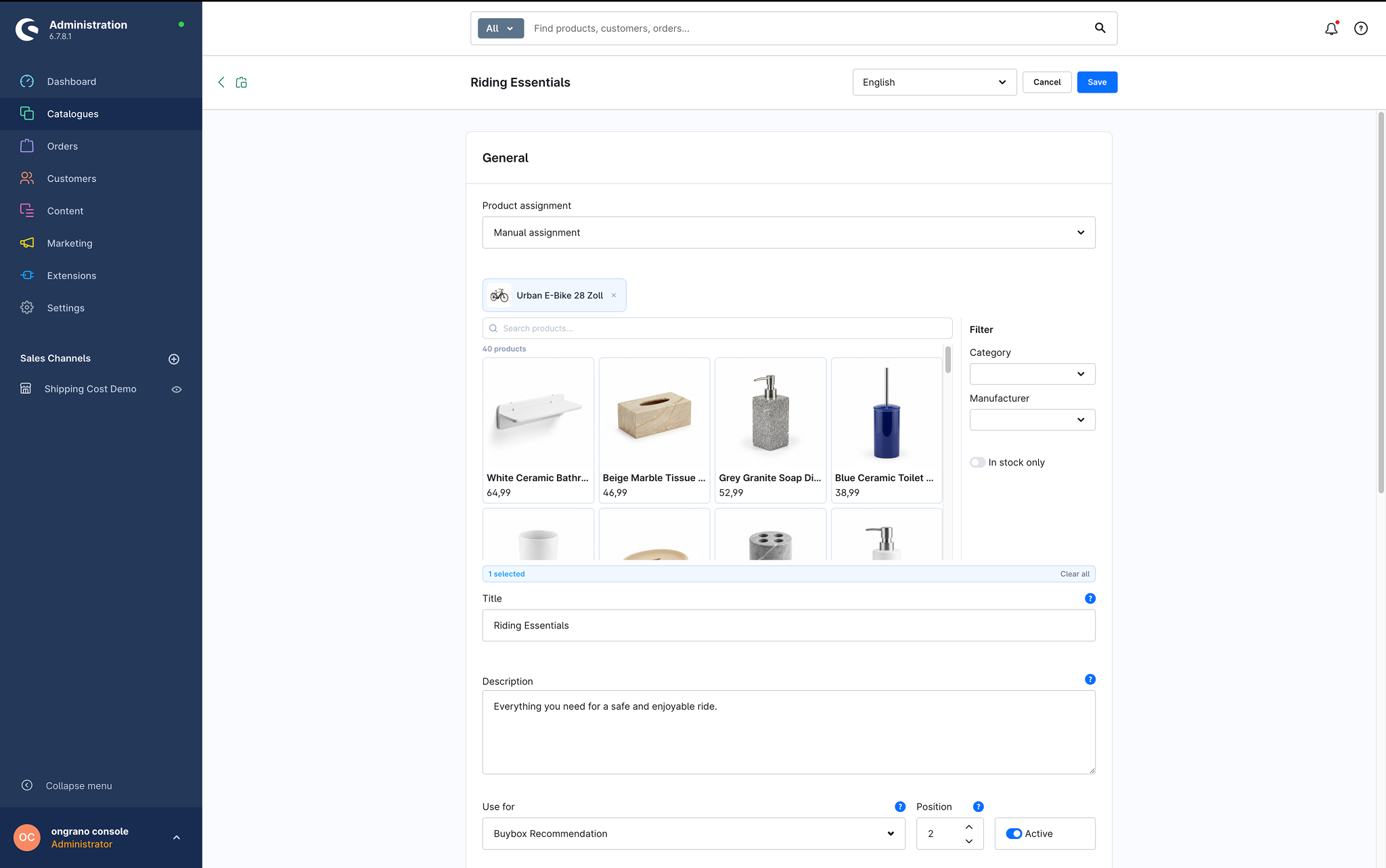Click the Collapse menu arrow icon
This screenshot has height=868, width=1386.
point(27,785)
